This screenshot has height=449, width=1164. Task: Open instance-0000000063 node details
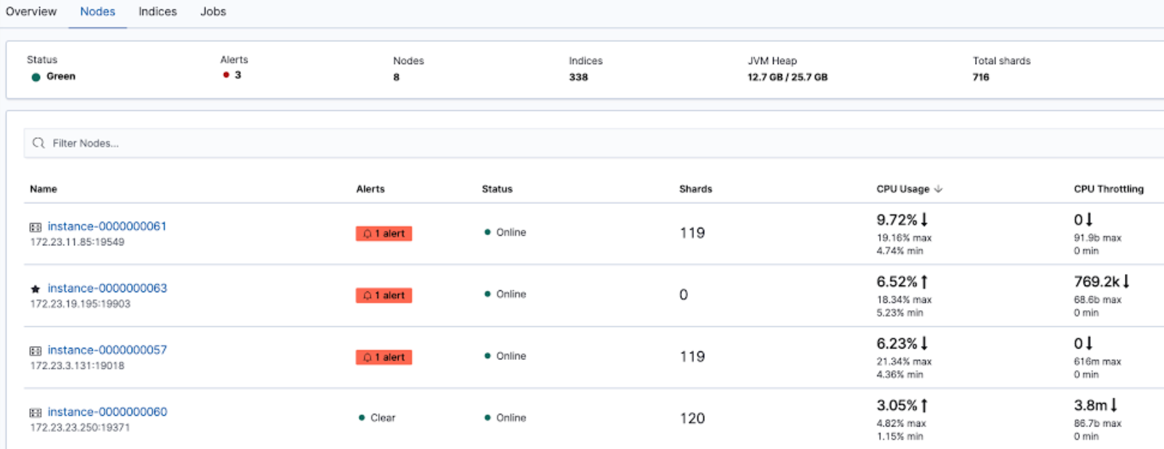(x=107, y=288)
